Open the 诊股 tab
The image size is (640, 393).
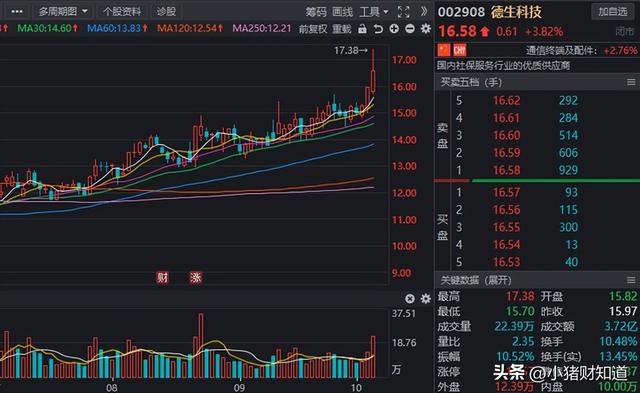click(166, 11)
